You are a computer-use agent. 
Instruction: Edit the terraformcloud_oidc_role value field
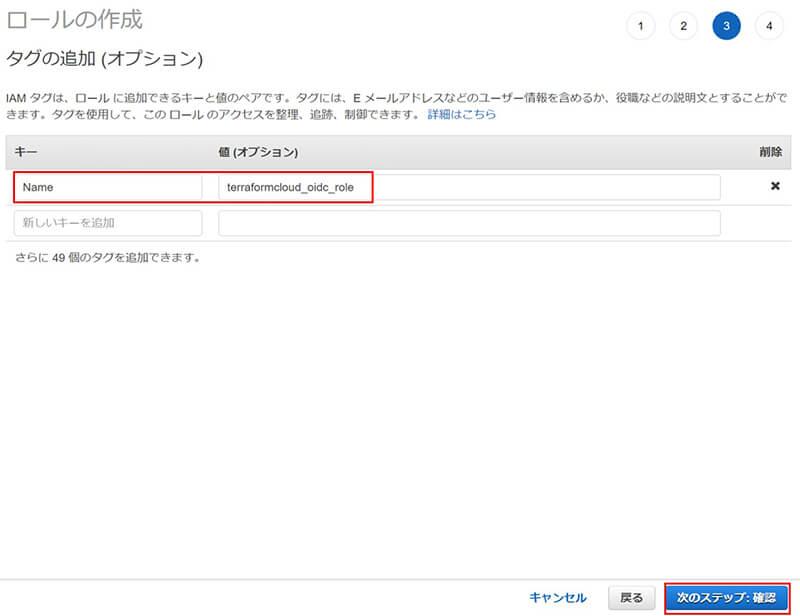tap(469, 187)
